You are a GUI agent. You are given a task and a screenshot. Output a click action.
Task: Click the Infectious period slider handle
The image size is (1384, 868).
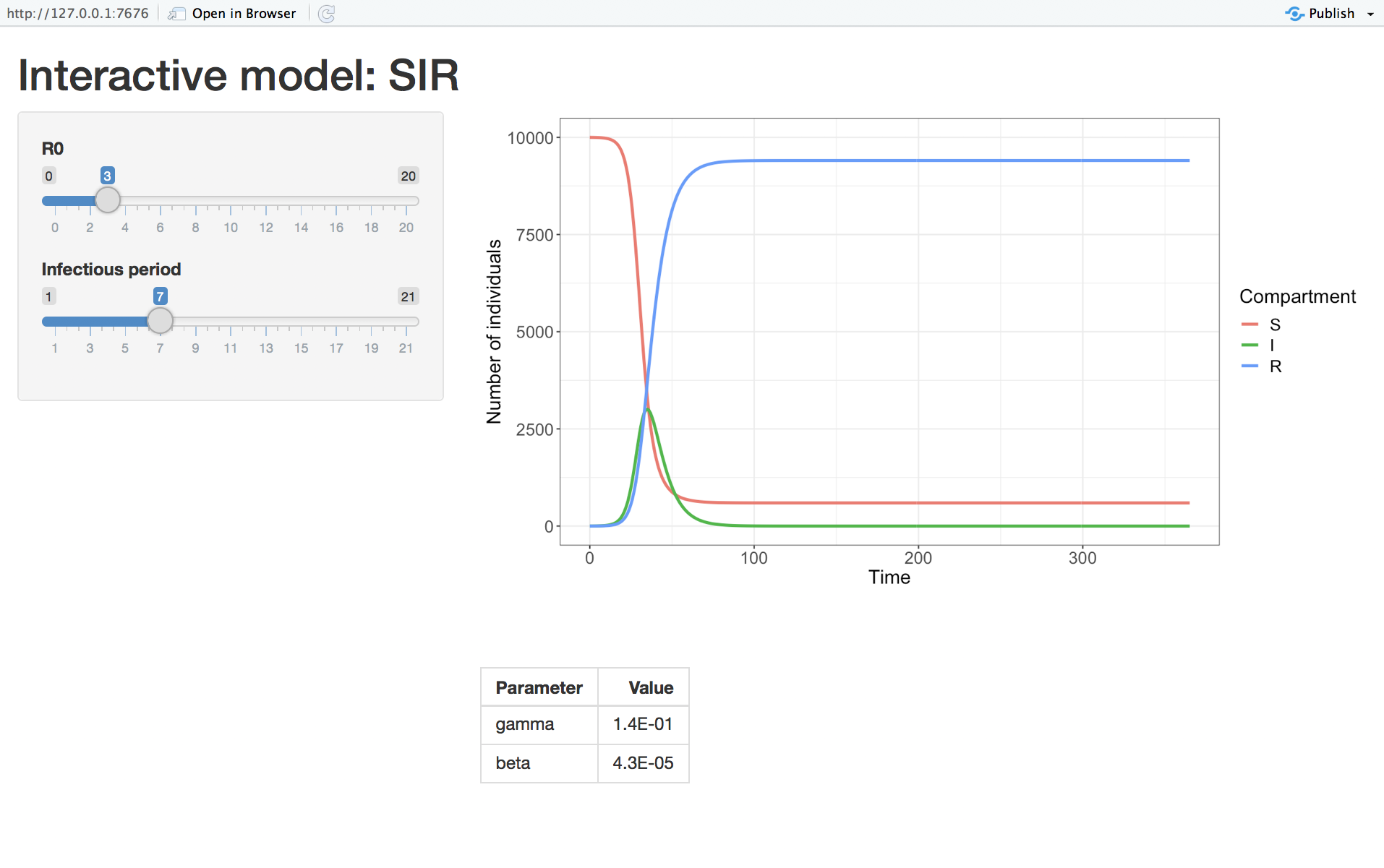coord(161,321)
